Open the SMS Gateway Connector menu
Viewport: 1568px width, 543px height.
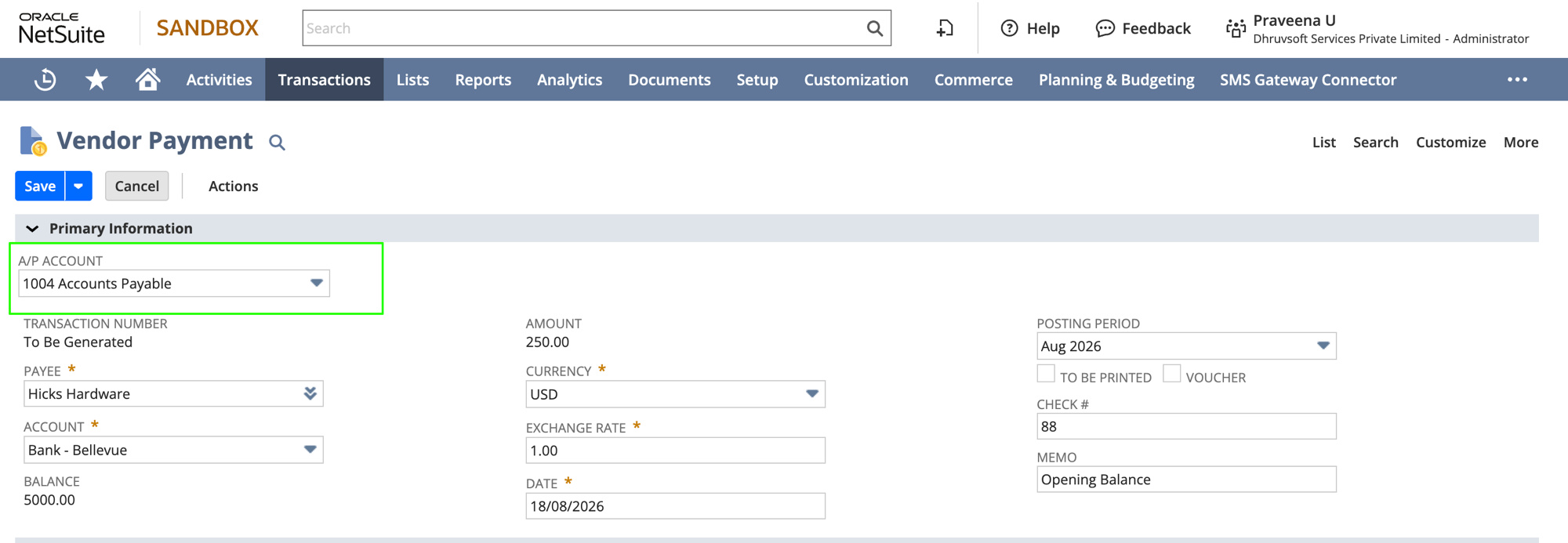pos(1308,79)
